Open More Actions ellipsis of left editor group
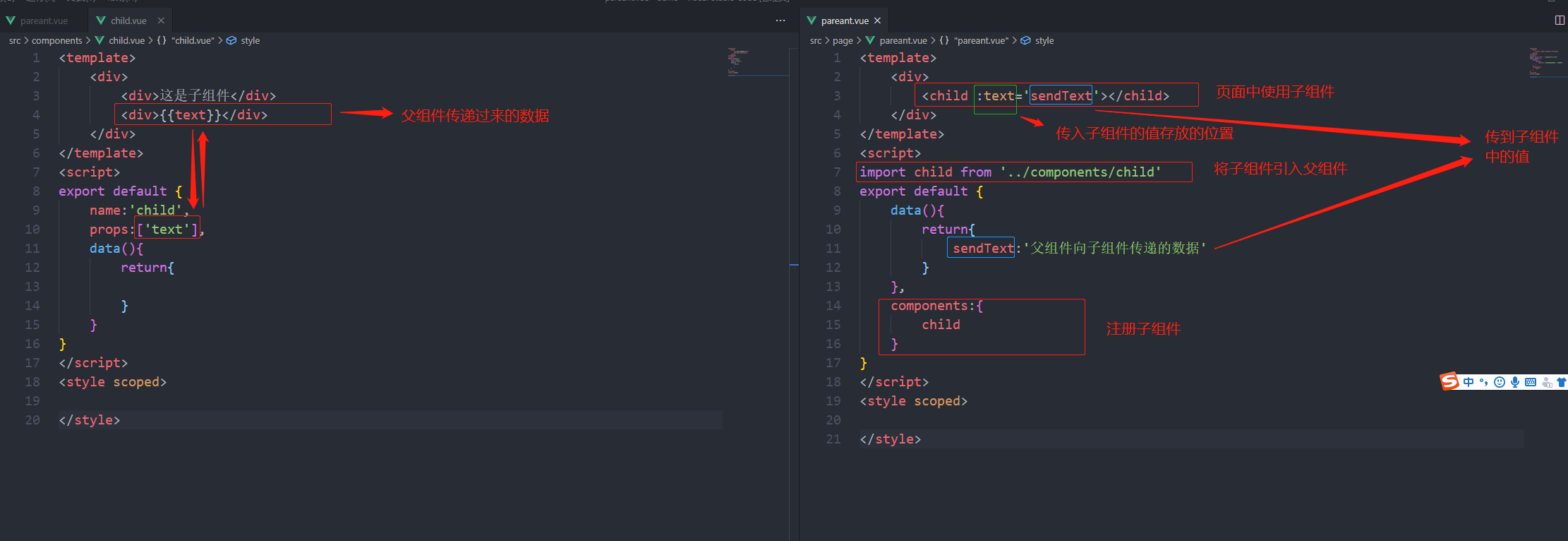Viewport: 1568px width, 541px height. coord(780,20)
